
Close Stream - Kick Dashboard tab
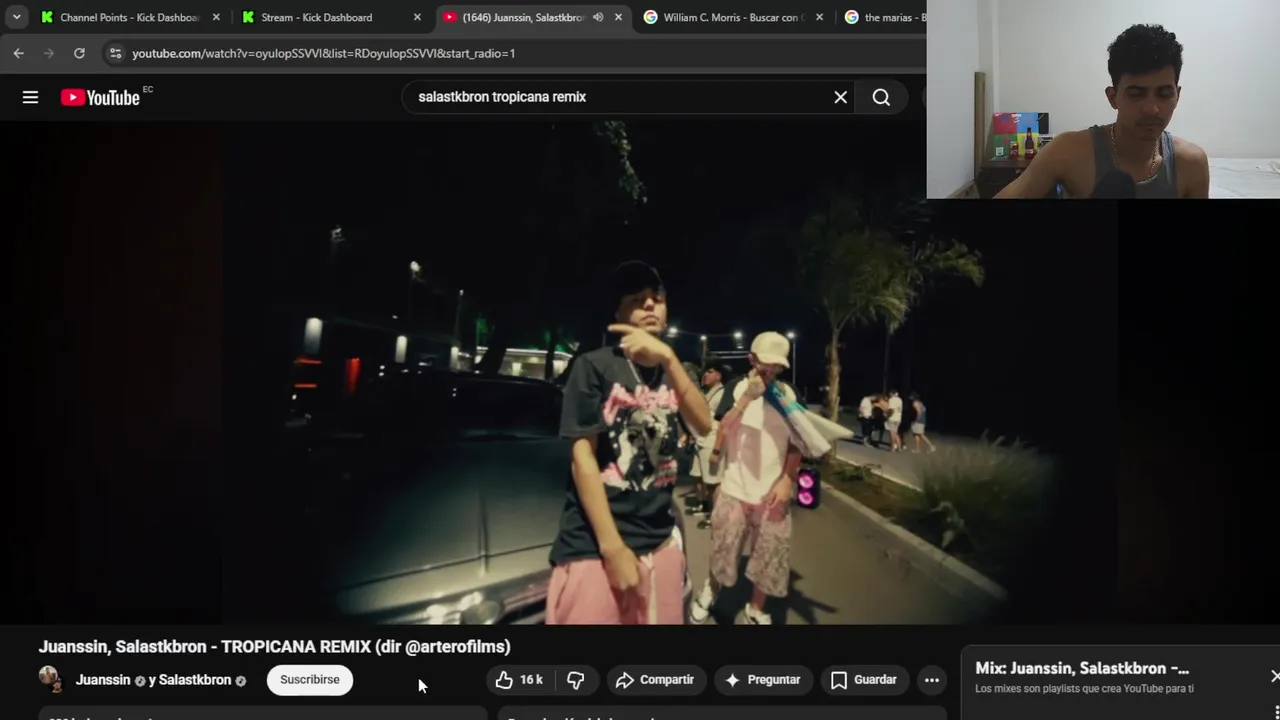coord(417,17)
